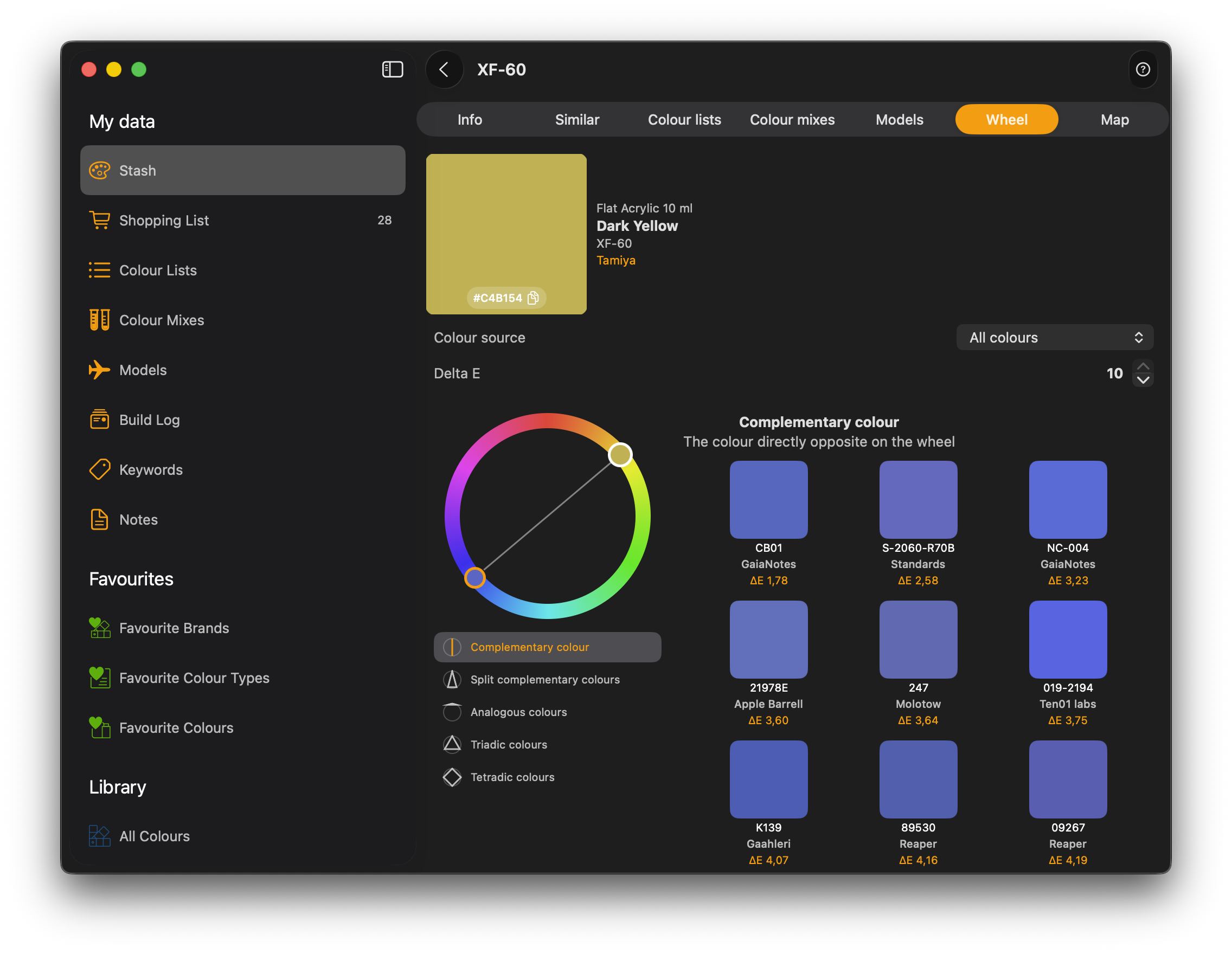Viewport: 1232px width, 954px height.
Task: Copy hex code #C4B154 icon
Action: tap(533, 298)
